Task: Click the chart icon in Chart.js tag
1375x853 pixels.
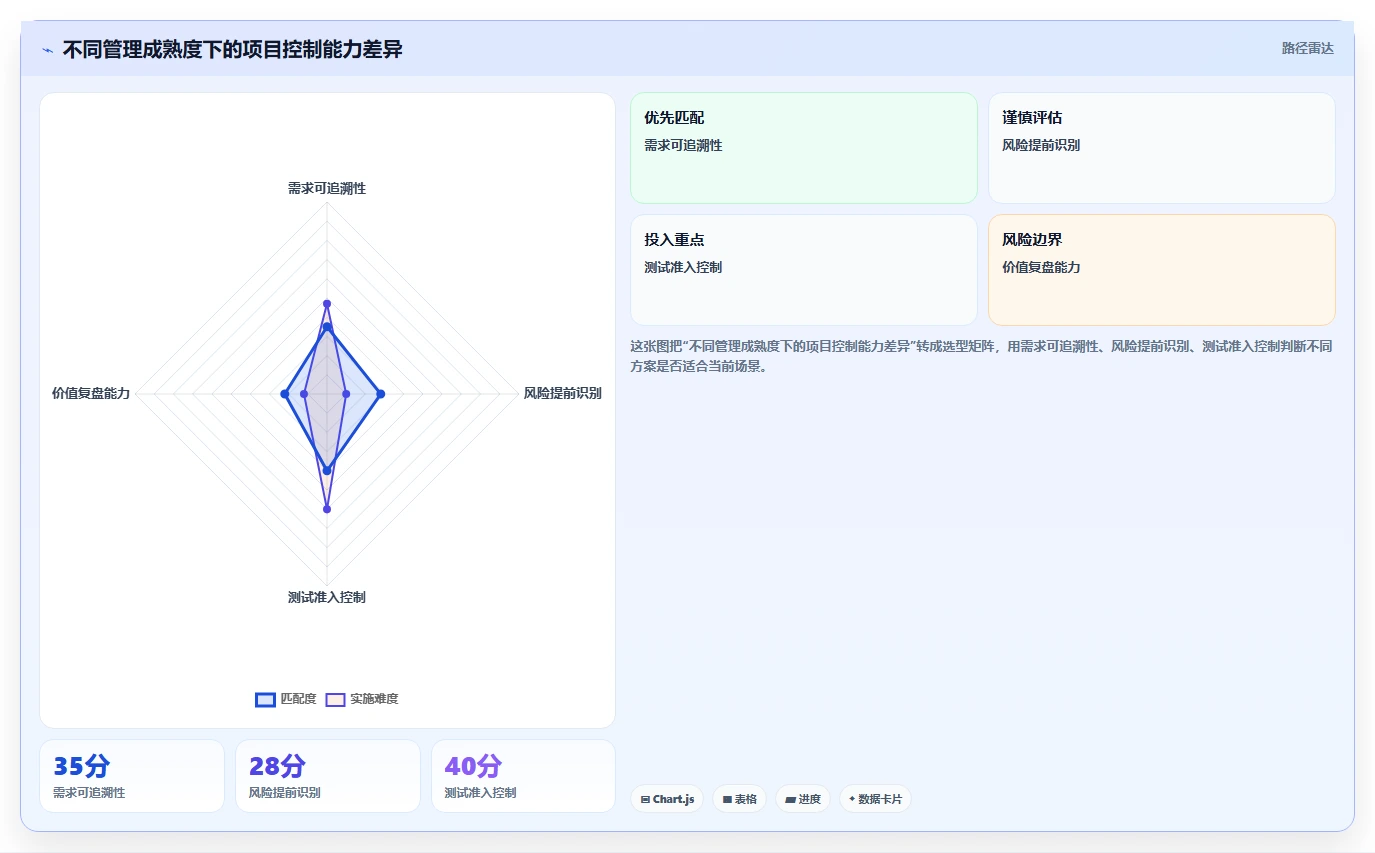Action: point(645,800)
